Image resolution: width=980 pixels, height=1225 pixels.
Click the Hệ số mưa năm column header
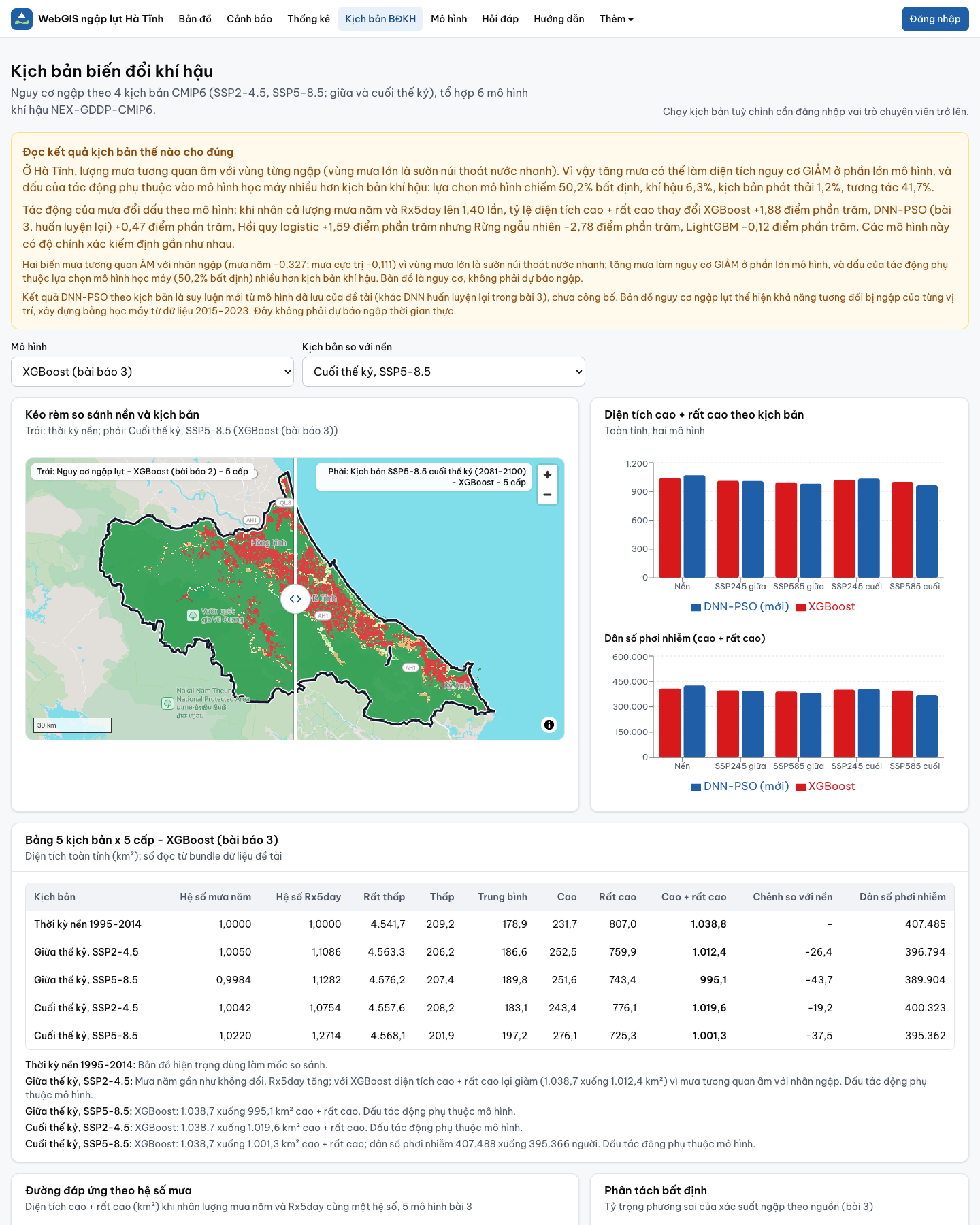coord(216,897)
